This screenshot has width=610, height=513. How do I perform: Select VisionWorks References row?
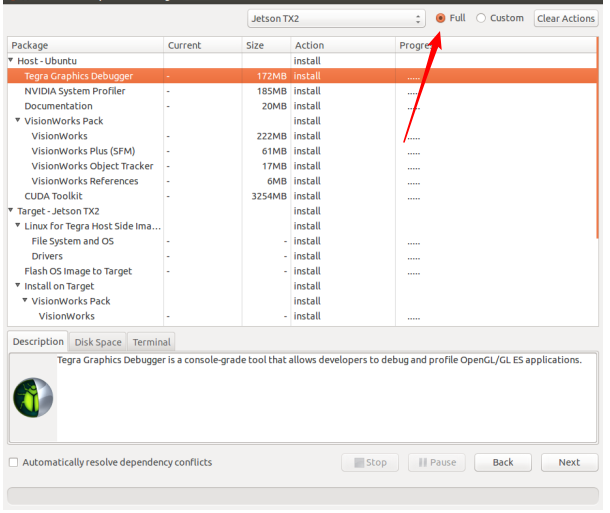coord(302,181)
